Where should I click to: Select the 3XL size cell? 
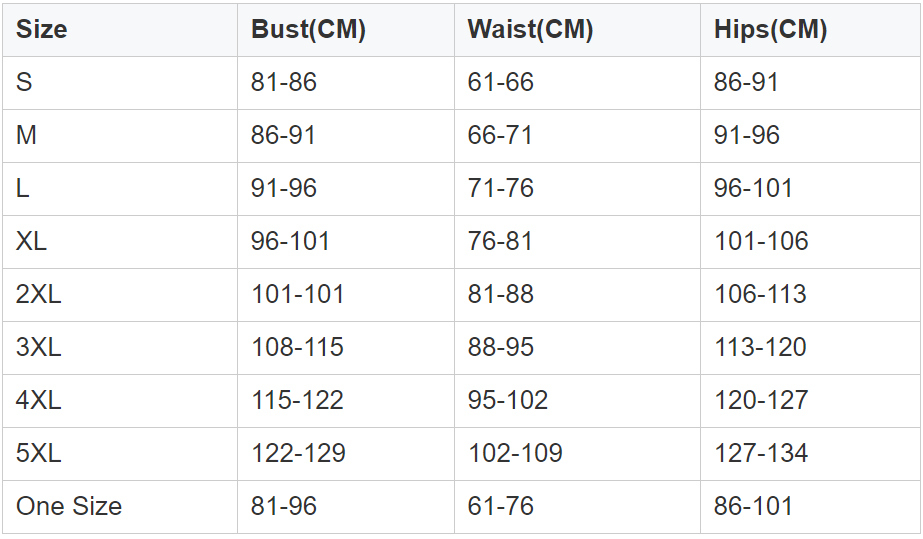pos(39,347)
